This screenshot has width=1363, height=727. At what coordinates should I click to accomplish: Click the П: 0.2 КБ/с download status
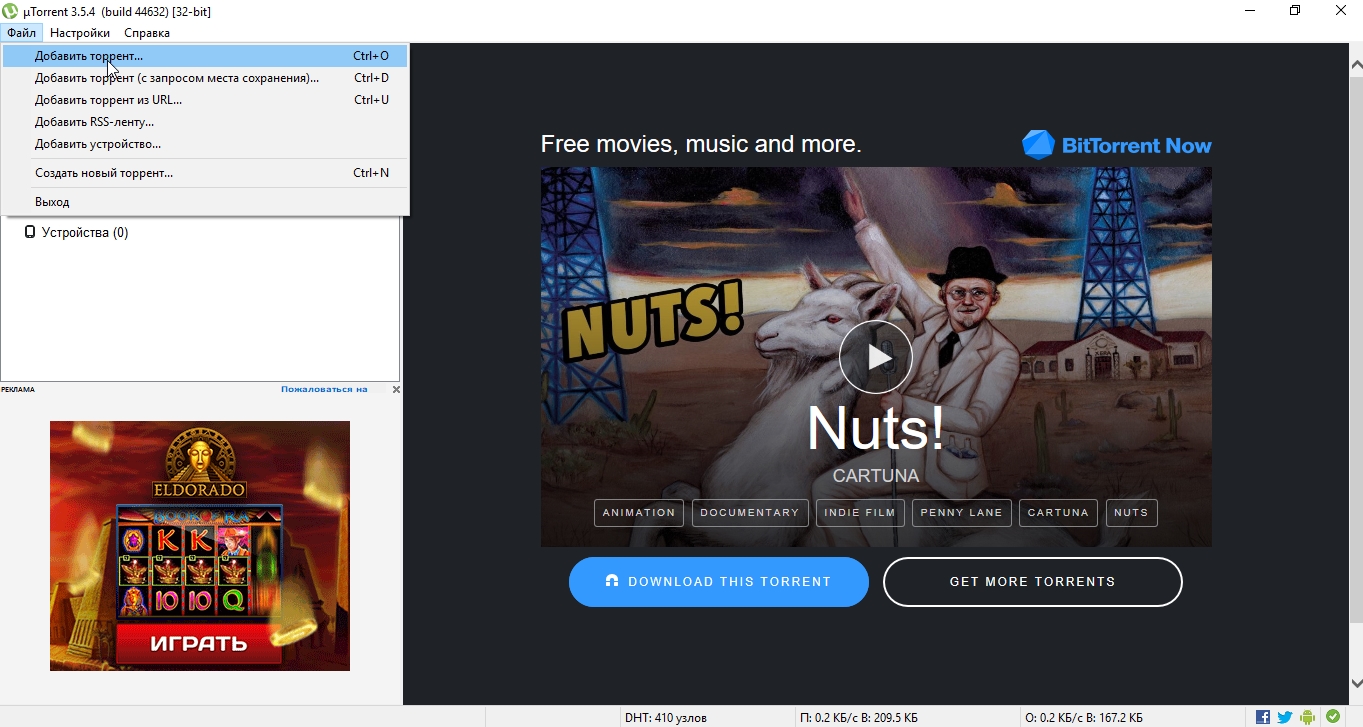coord(859,718)
